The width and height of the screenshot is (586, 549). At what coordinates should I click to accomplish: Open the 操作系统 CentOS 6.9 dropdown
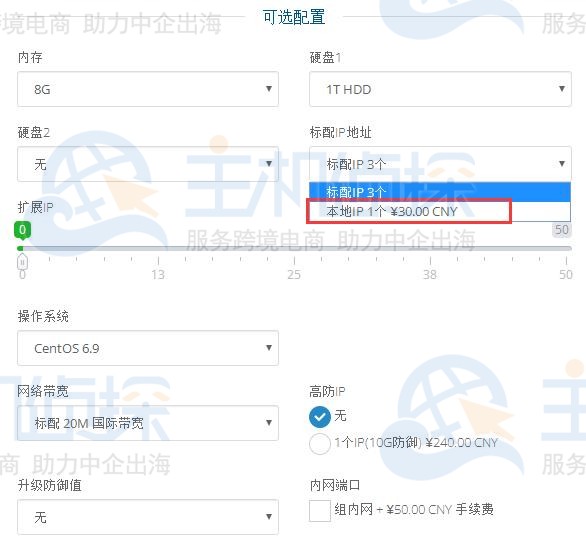coord(148,348)
